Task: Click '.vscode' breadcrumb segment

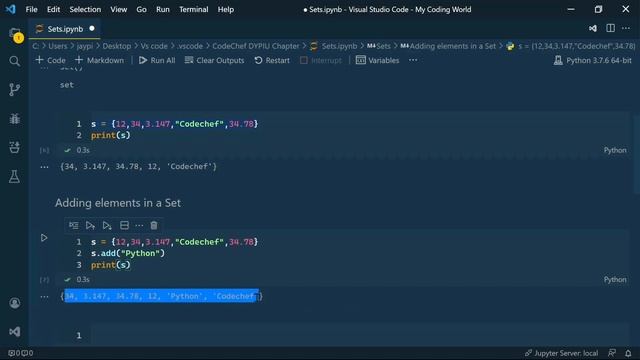Action: point(190,46)
